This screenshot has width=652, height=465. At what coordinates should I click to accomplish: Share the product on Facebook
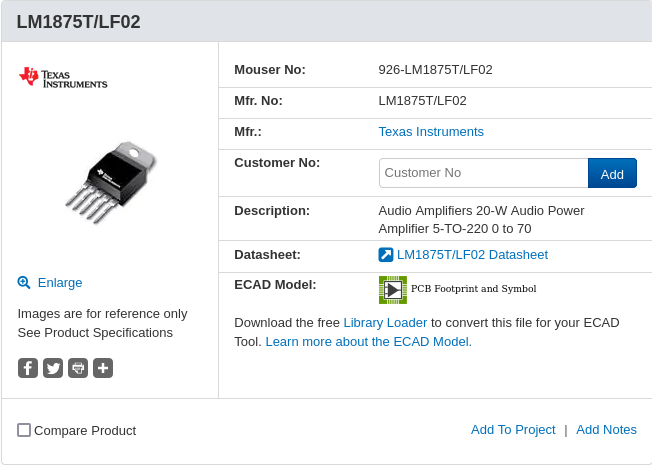(28, 368)
